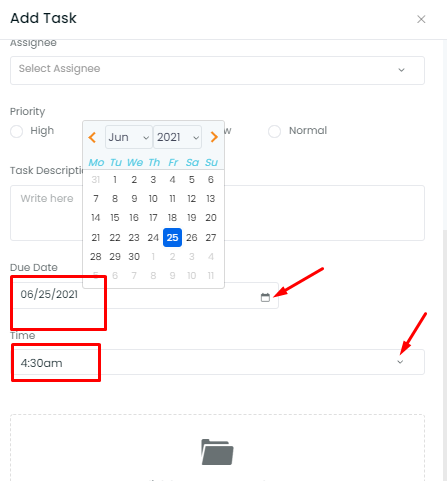Open the year dropdown showing 2021

(x=177, y=137)
